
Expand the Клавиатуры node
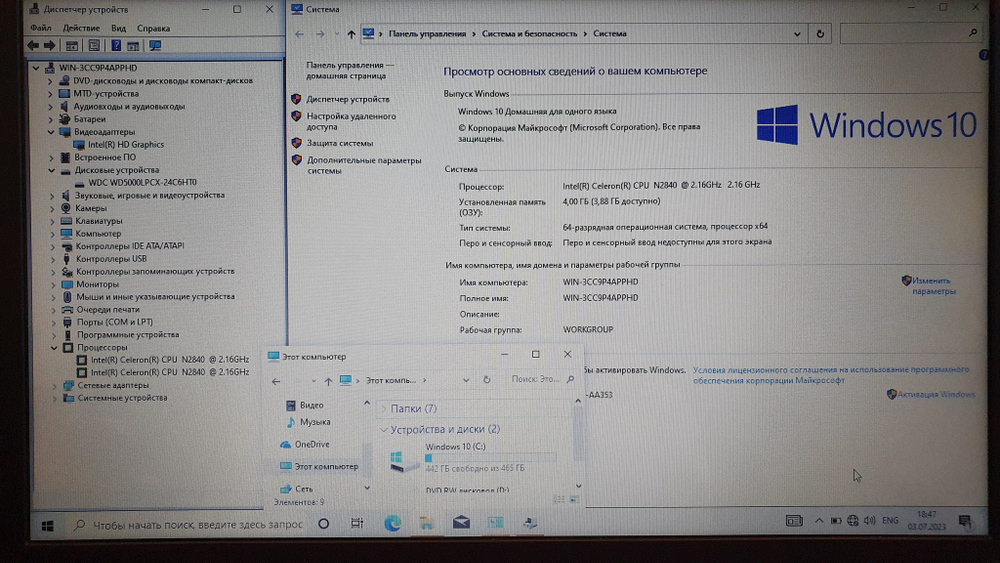(x=52, y=221)
